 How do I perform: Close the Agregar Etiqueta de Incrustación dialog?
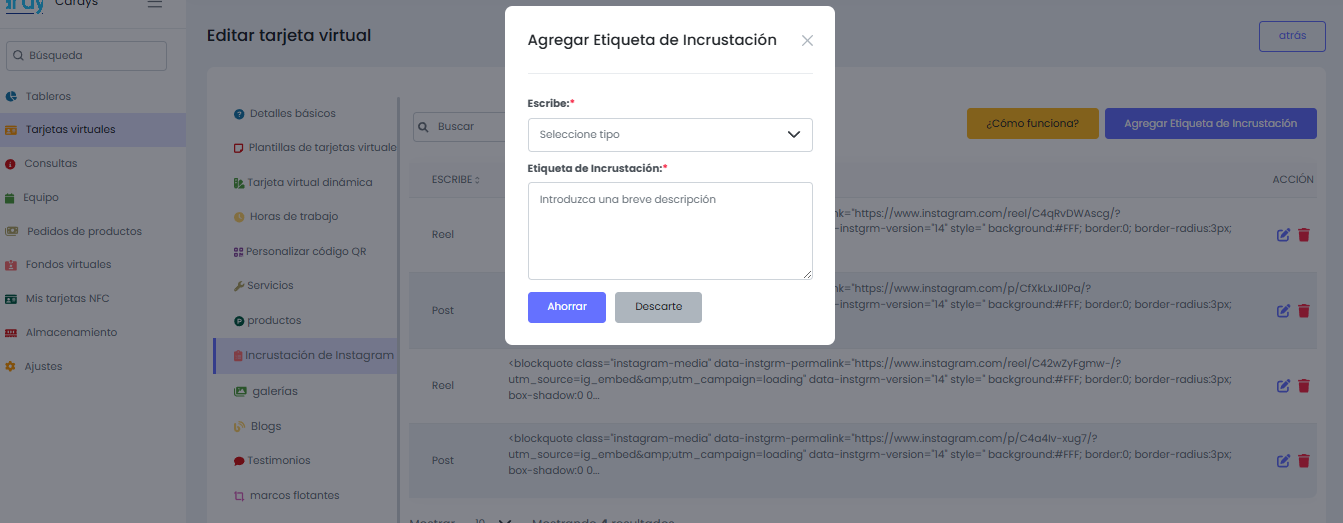tap(807, 41)
